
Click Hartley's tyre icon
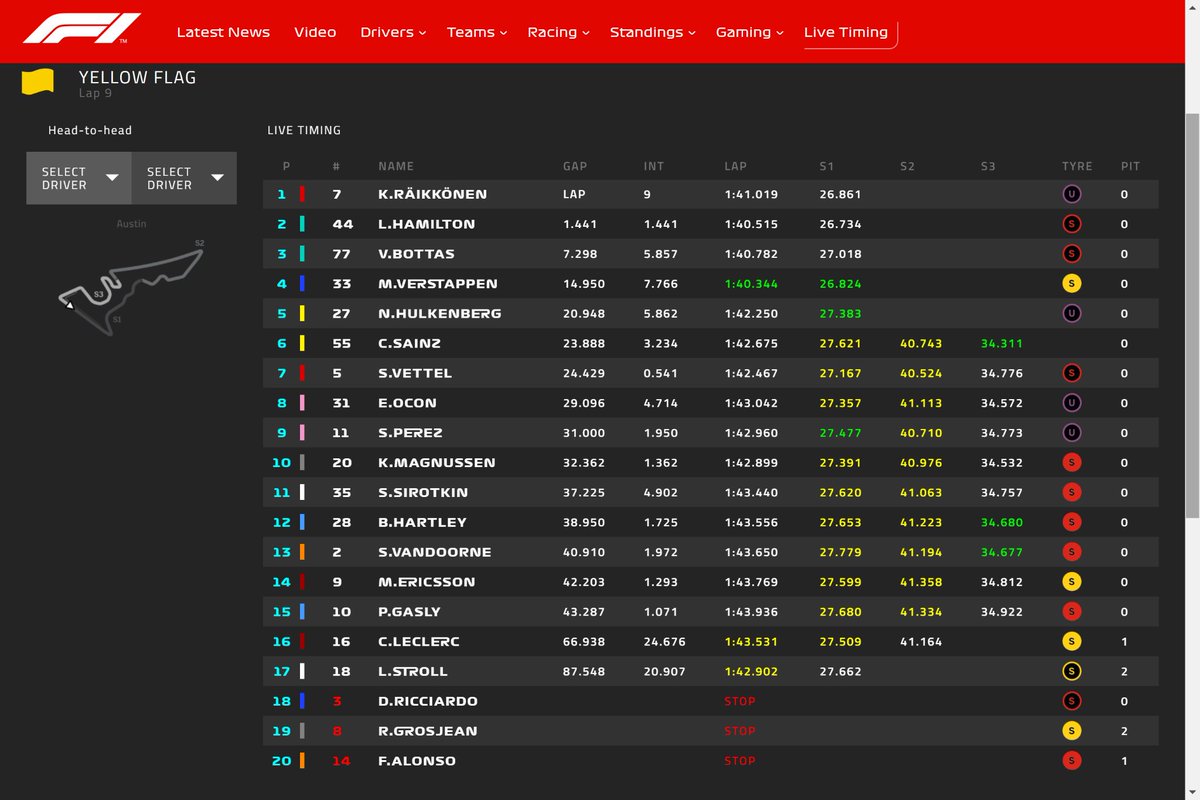1071,522
